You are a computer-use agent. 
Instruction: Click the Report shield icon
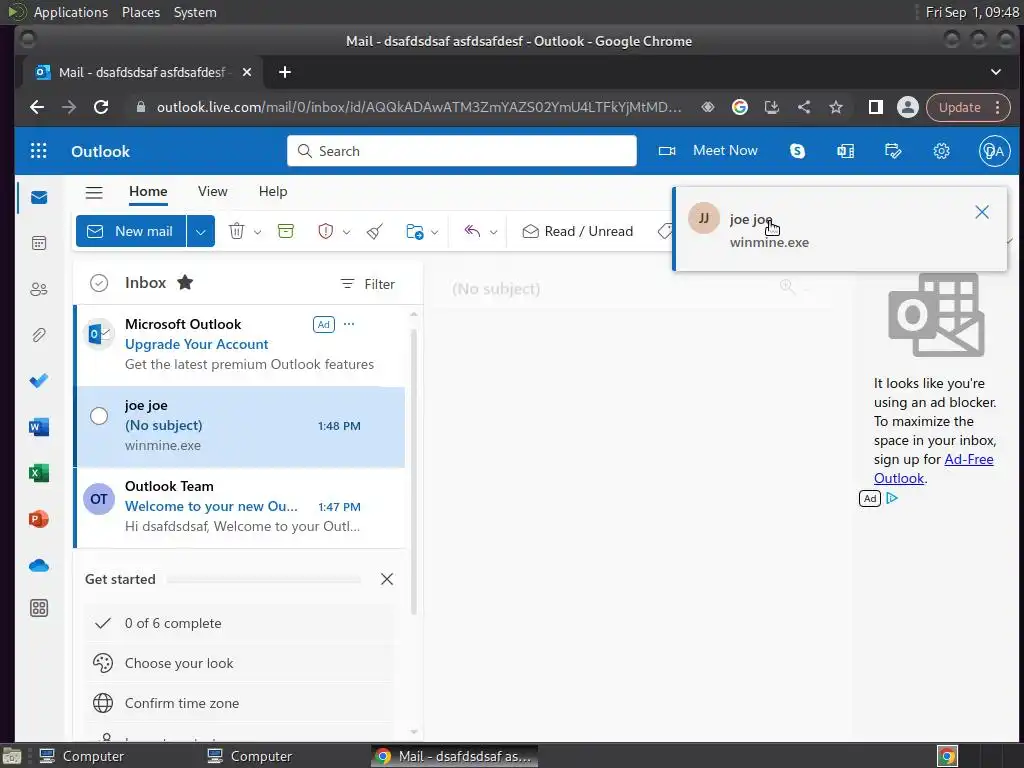(325, 231)
